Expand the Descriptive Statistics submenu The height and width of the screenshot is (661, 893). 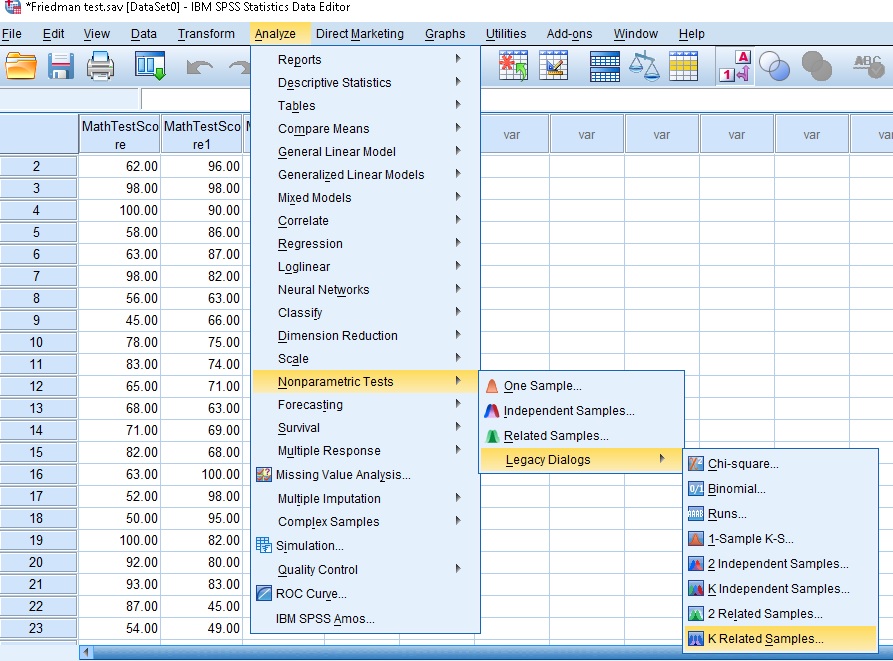click(x=335, y=83)
